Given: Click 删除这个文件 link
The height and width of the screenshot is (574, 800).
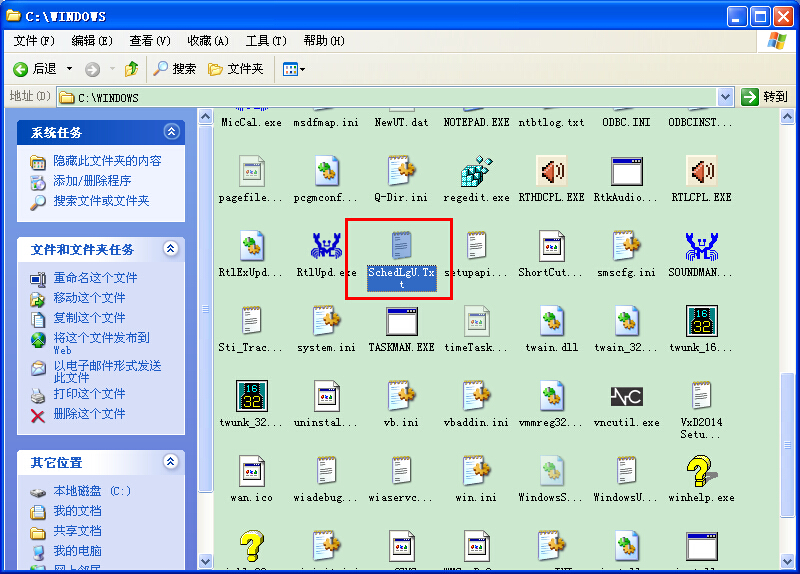Looking at the screenshot, I should 89,414.
